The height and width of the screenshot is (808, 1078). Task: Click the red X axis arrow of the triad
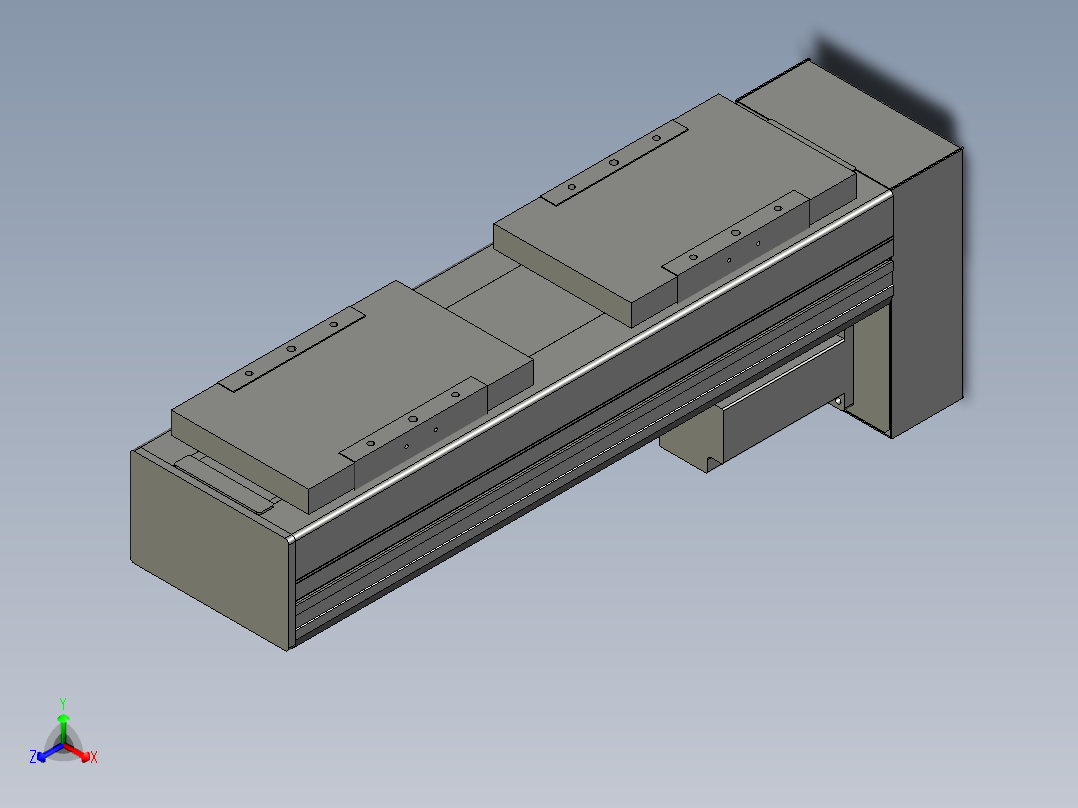[x=78, y=752]
